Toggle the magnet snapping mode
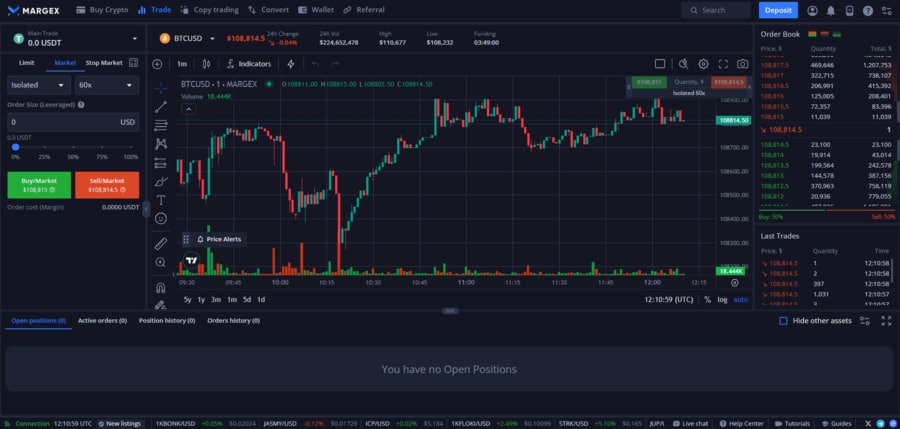Image resolution: width=900 pixels, height=429 pixels. [x=161, y=287]
